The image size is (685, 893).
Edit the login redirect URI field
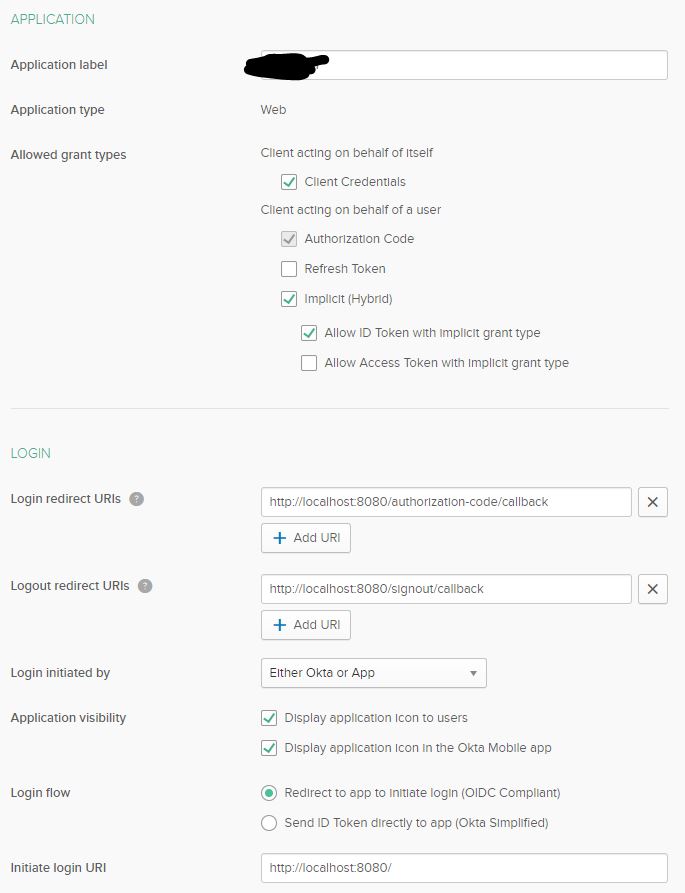click(446, 502)
